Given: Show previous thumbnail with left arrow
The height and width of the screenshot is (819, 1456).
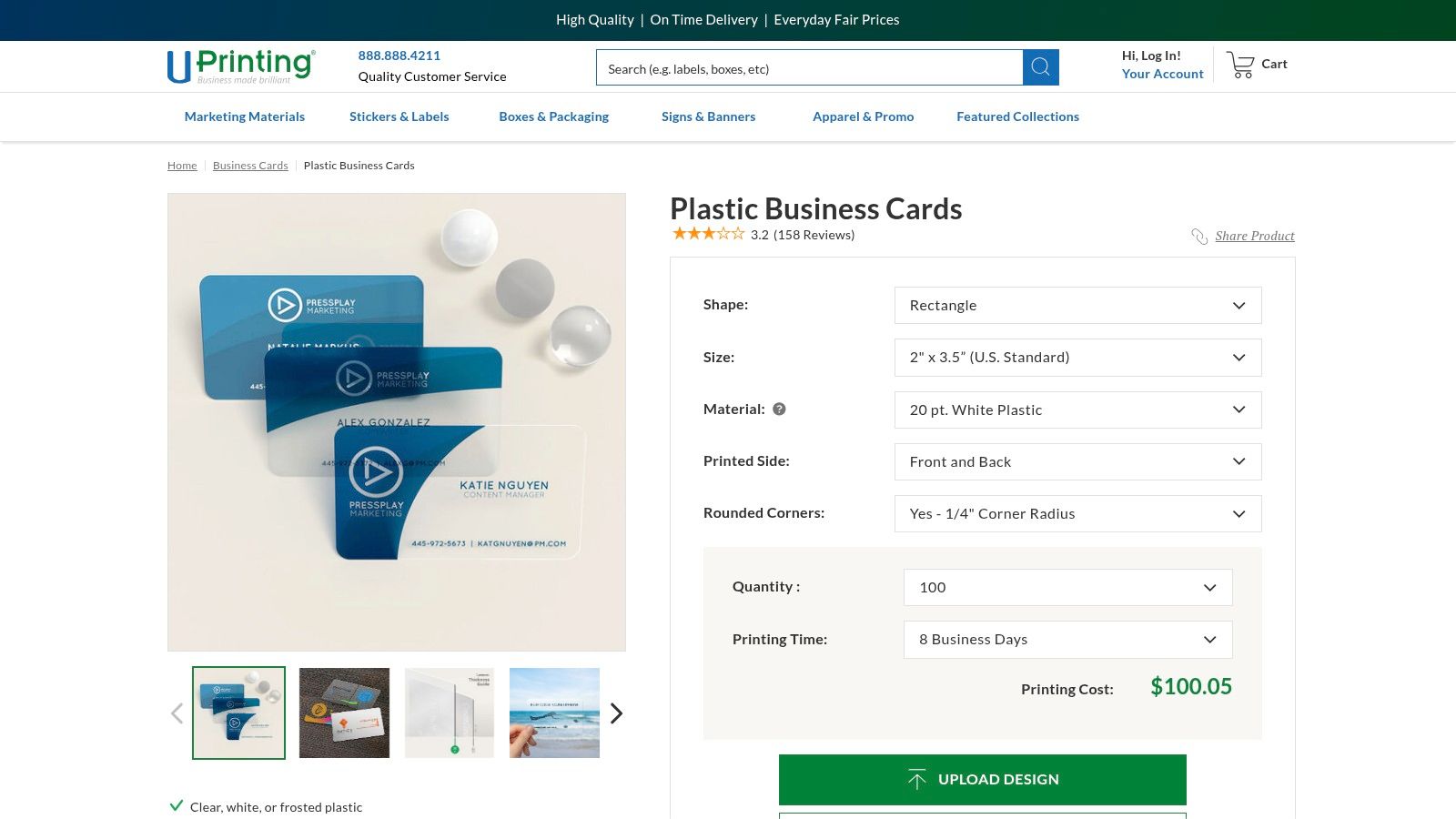Looking at the screenshot, I should click(x=177, y=713).
